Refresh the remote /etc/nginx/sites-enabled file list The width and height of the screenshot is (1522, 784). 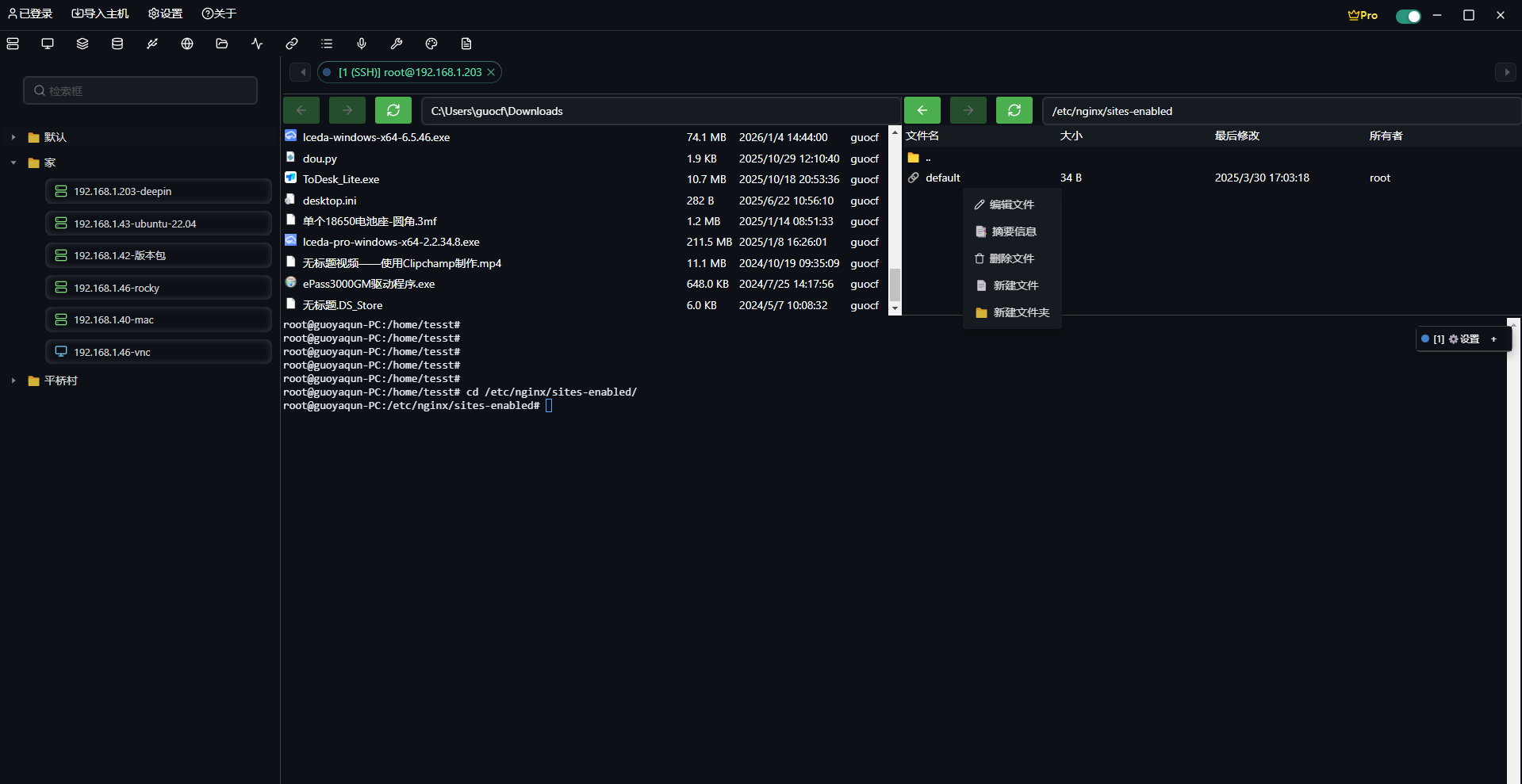tap(1014, 111)
